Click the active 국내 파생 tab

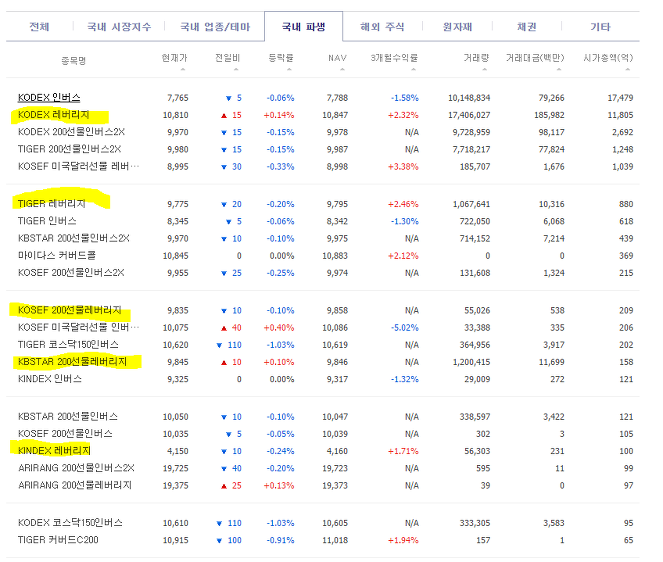[303, 27]
